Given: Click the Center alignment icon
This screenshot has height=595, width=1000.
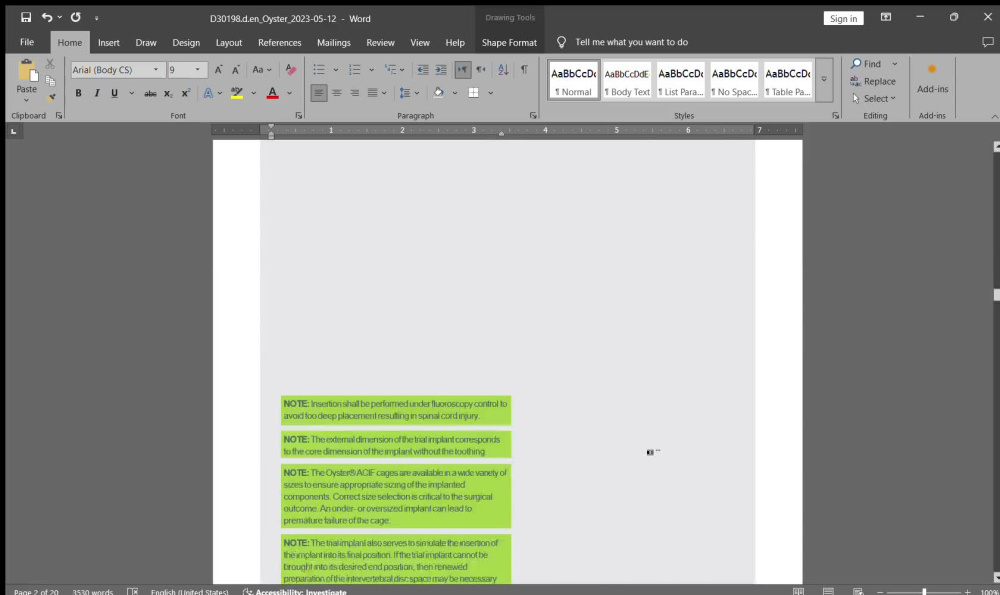Looking at the screenshot, I should tap(337, 93).
